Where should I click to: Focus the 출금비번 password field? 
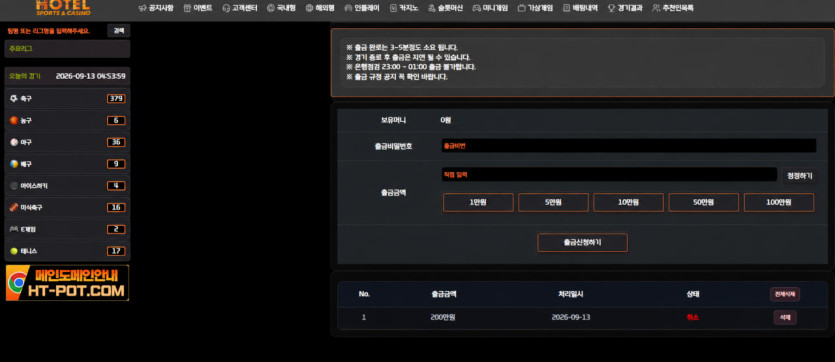point(629,146)
